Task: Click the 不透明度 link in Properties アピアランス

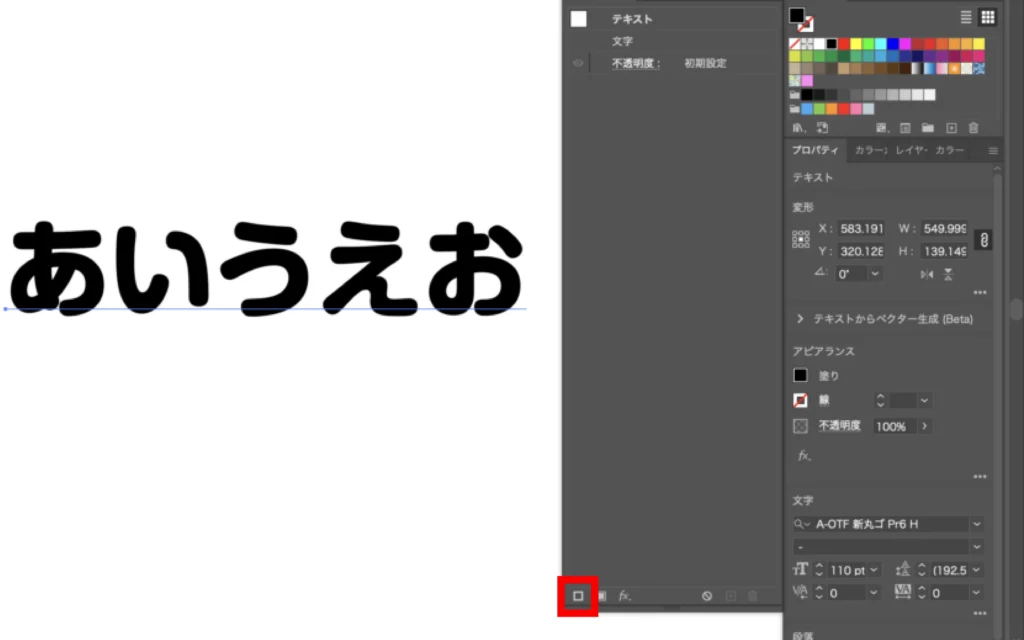Action: pyautogui.click(x=841, y=426)
